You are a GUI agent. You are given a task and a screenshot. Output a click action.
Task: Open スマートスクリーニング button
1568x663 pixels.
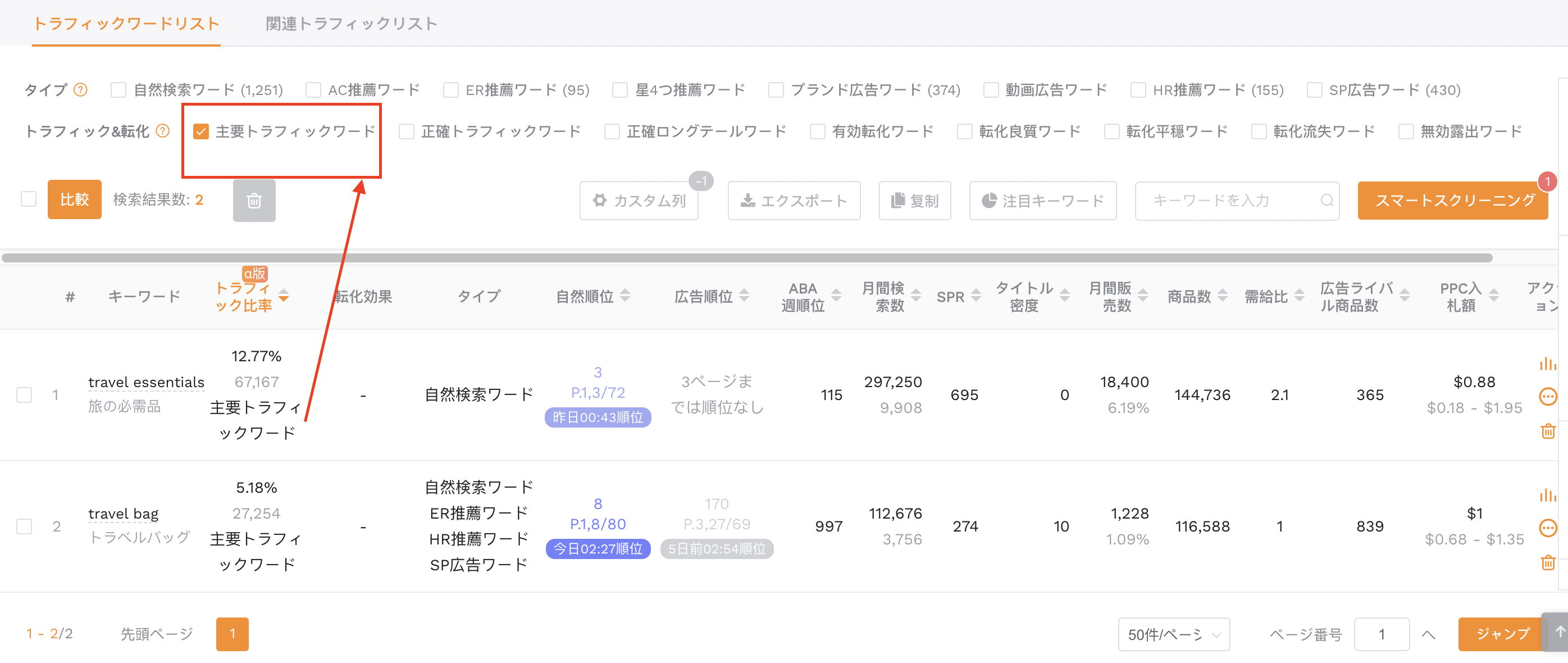tap(1452, 200)
